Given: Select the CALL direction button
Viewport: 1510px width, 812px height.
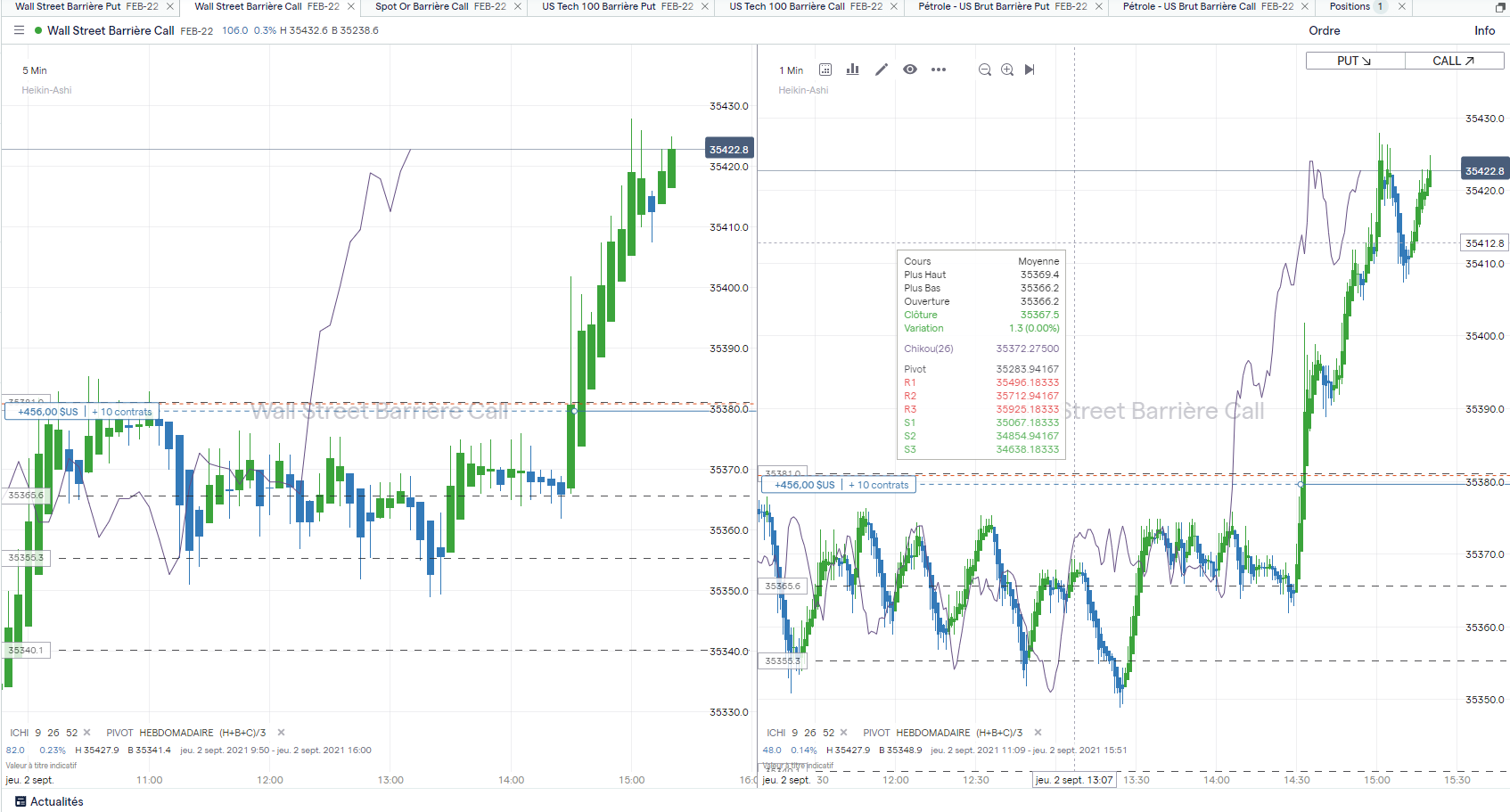Looking at the screenshot, I should click(x=1454, y=61).
